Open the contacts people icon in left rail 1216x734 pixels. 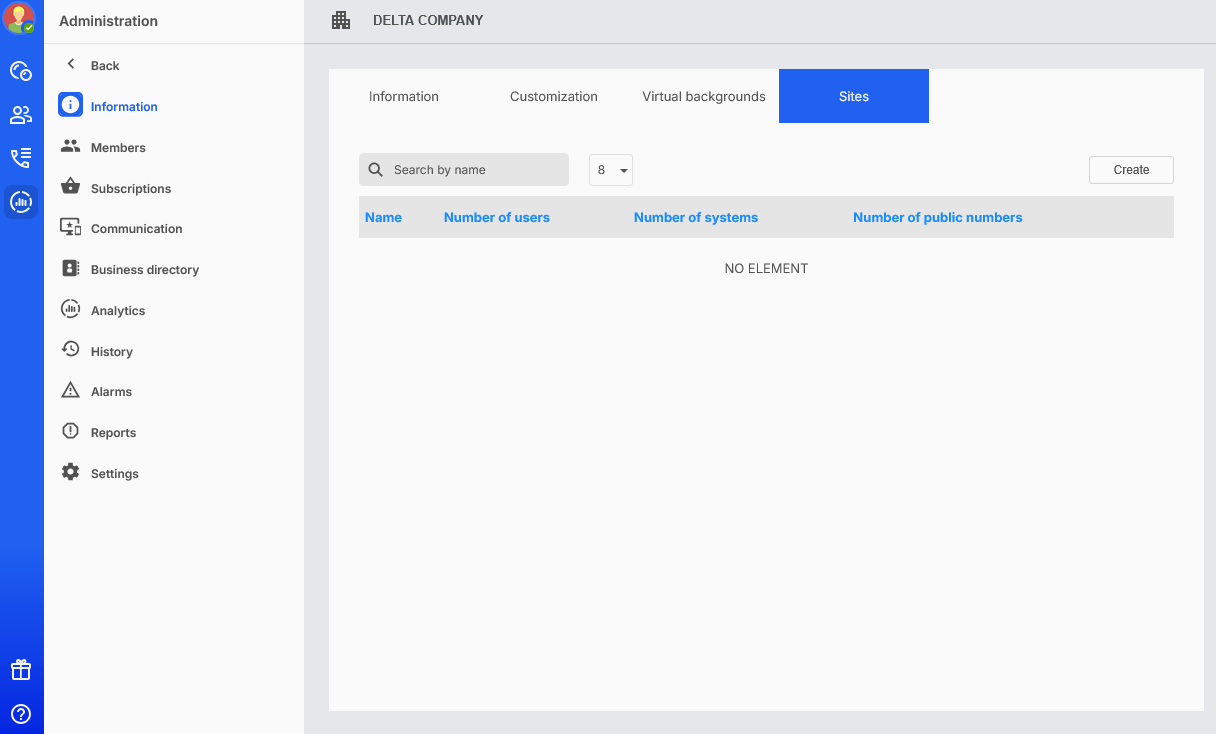[x=21, y=115]
